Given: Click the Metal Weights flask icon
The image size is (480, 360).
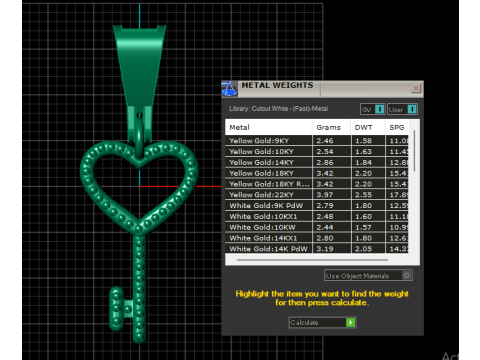Looking at the screenshot, I should [229, 89].
